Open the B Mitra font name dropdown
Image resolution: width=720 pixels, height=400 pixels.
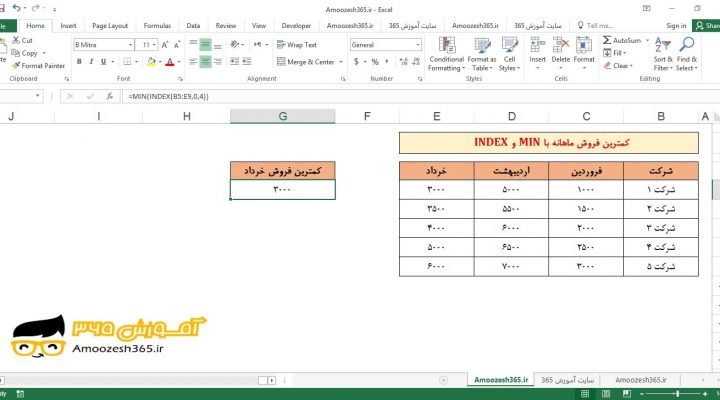pos(130,45)
